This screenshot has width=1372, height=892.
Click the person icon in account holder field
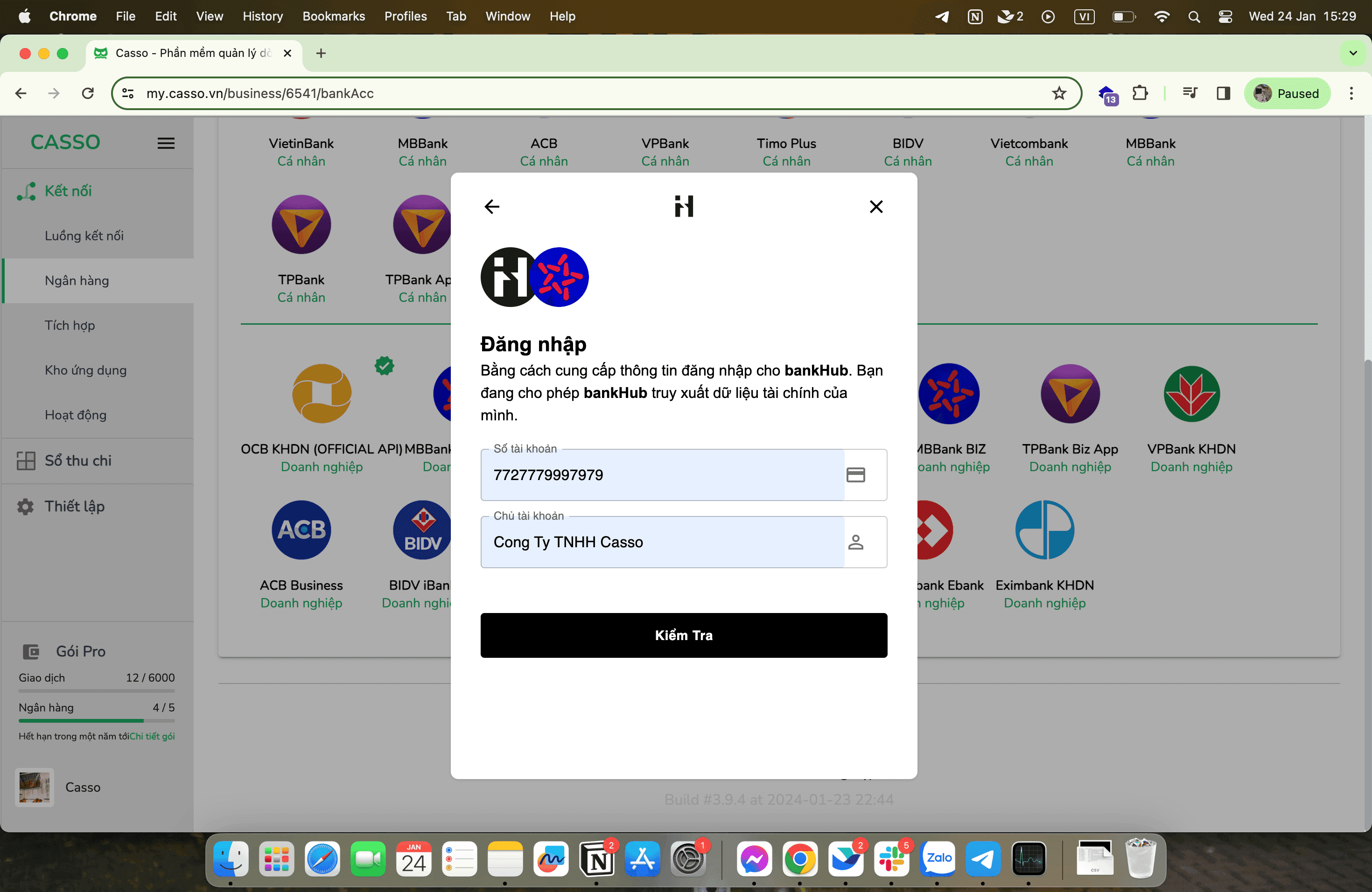tap(855, 542)
